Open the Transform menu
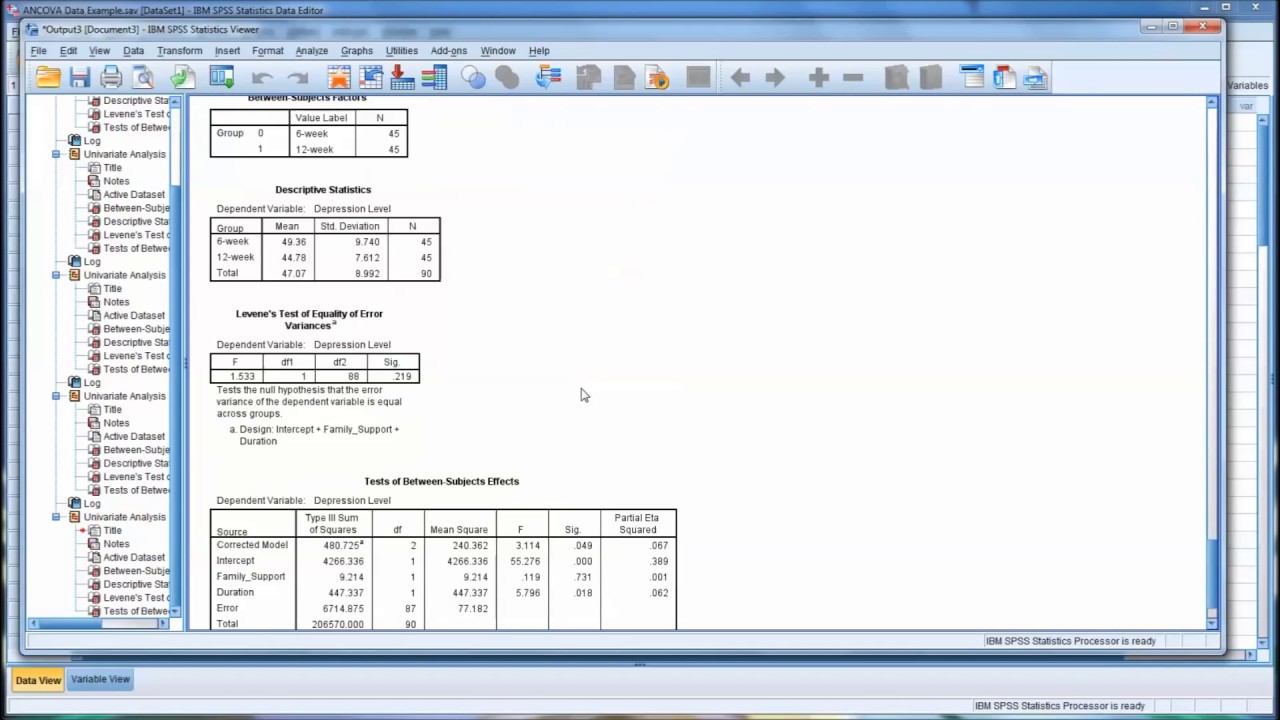 click(x=179, y=51)
